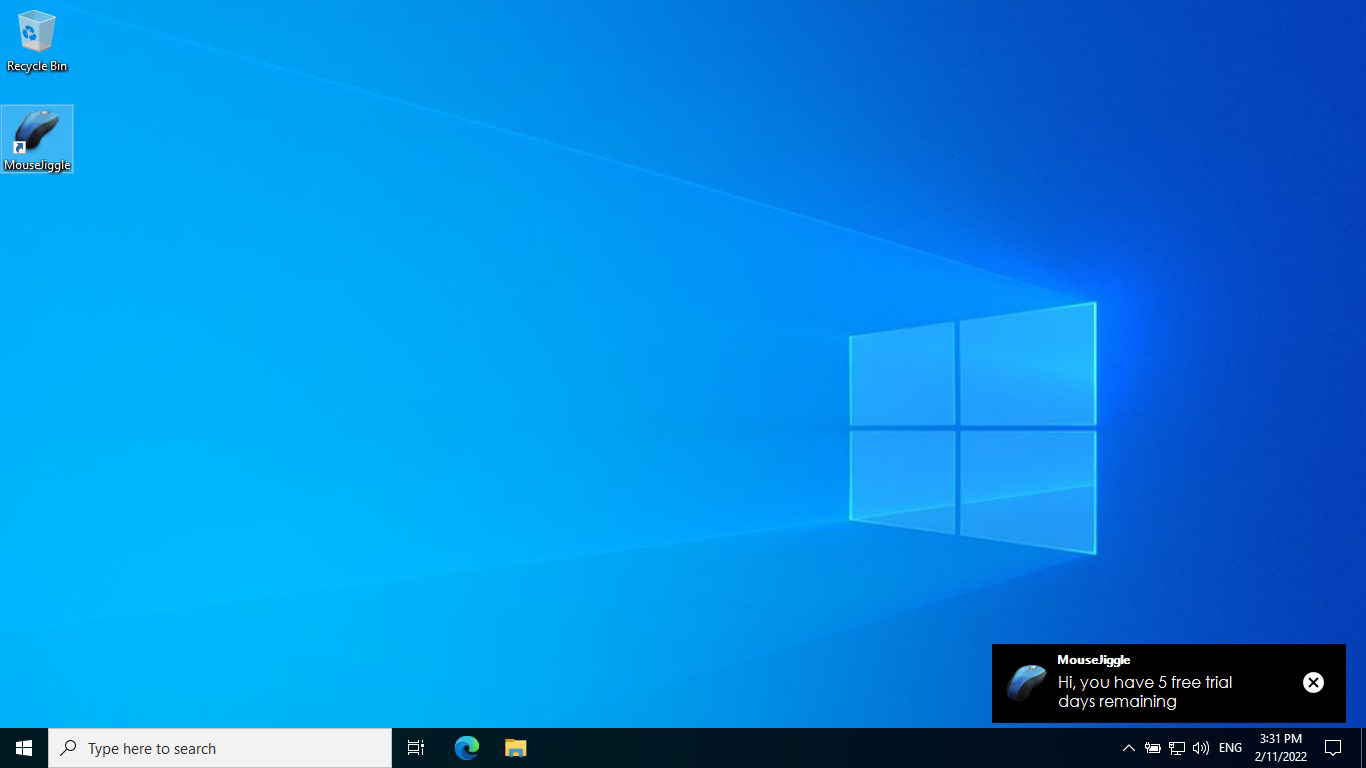
Task: Open Action Center from the taskbar corner
Action: (1333, 747)
